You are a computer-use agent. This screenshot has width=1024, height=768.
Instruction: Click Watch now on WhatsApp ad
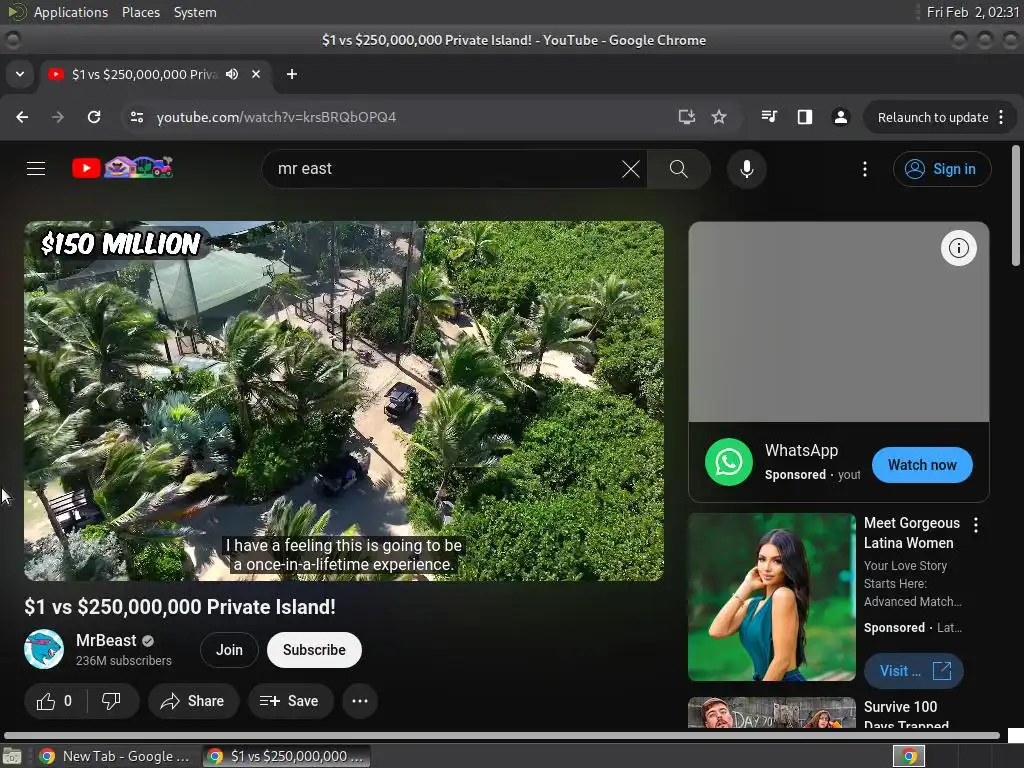pos(922,465)
